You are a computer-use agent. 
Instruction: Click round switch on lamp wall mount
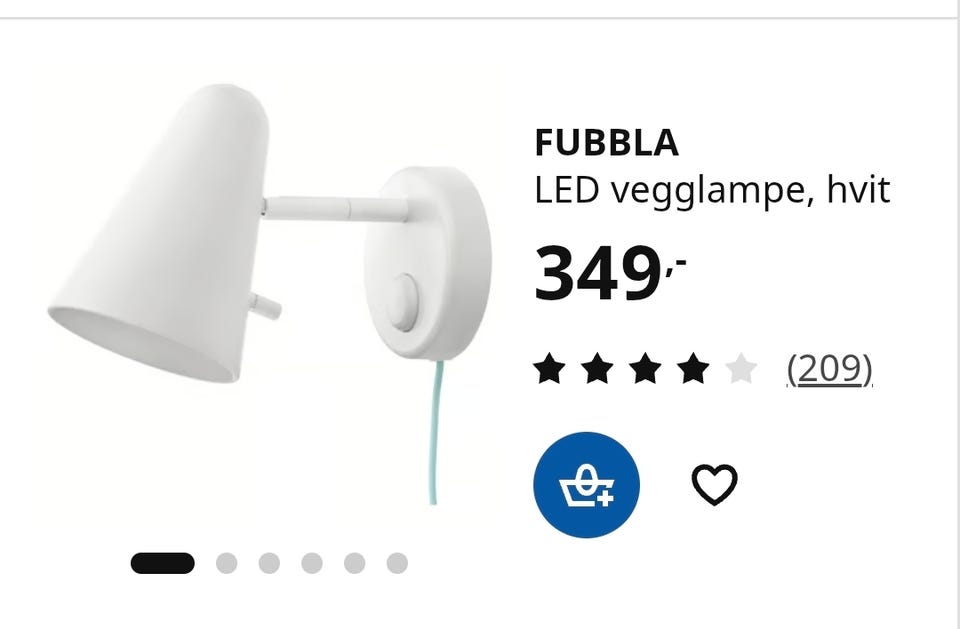(x=402, y=303)
